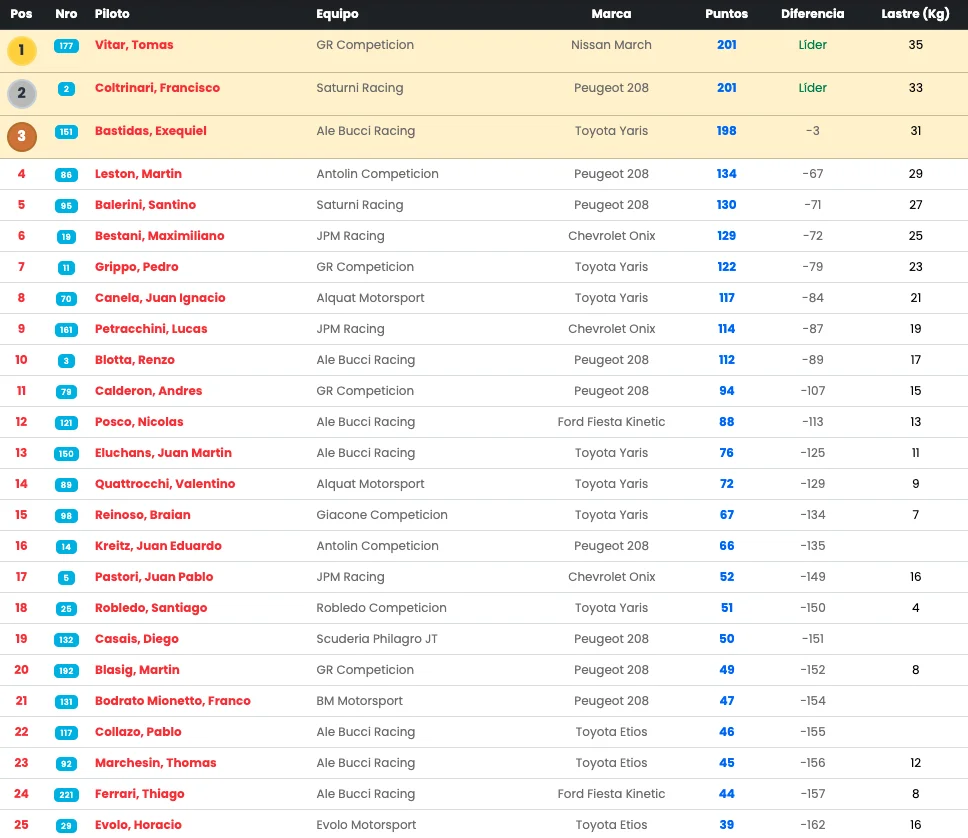Image resolution: width=968 pixels, height=838 pixels.
Task: Click the Lastre (Kg) column header
Action: pos(916,14)
